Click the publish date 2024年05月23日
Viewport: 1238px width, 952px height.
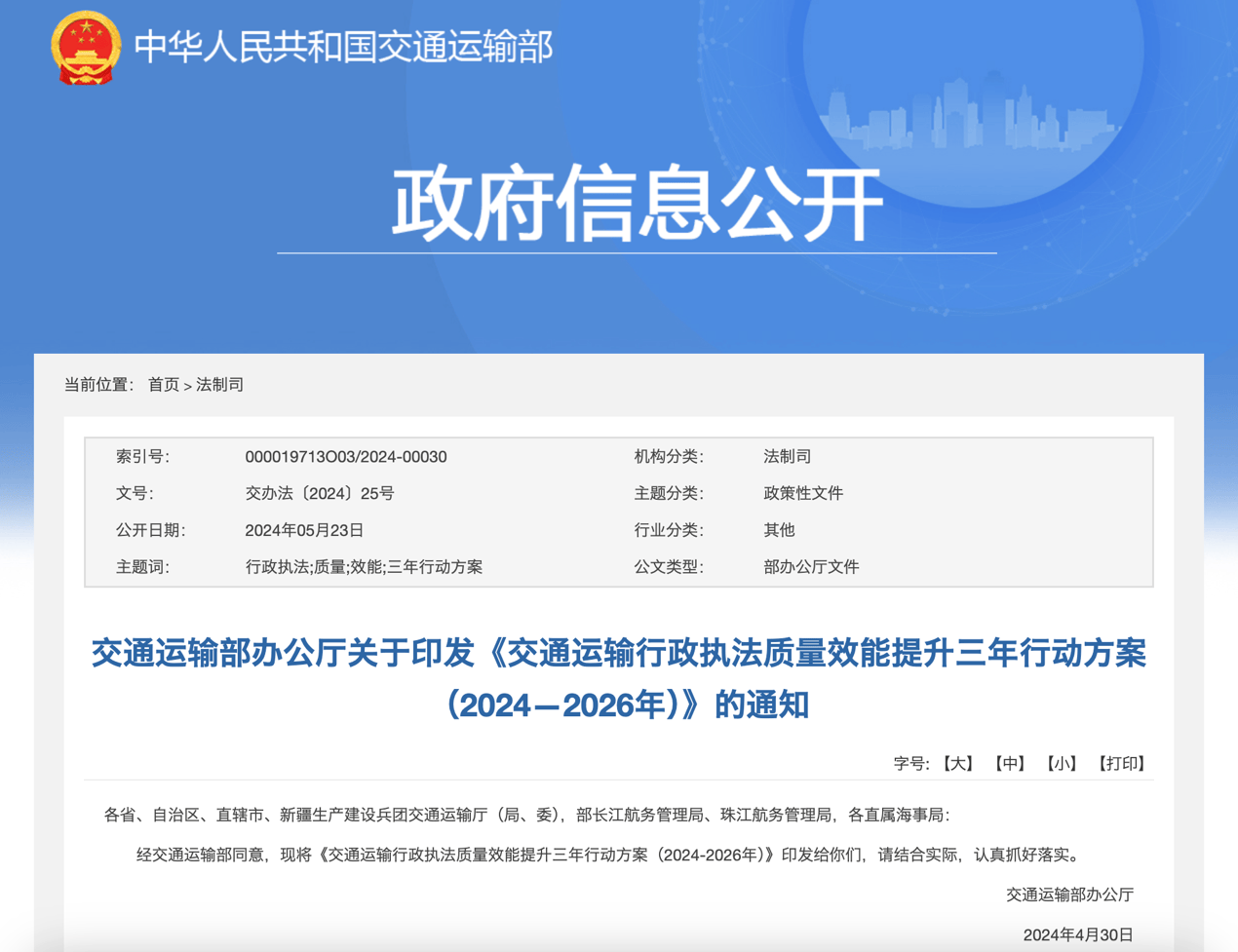point(304,530)
